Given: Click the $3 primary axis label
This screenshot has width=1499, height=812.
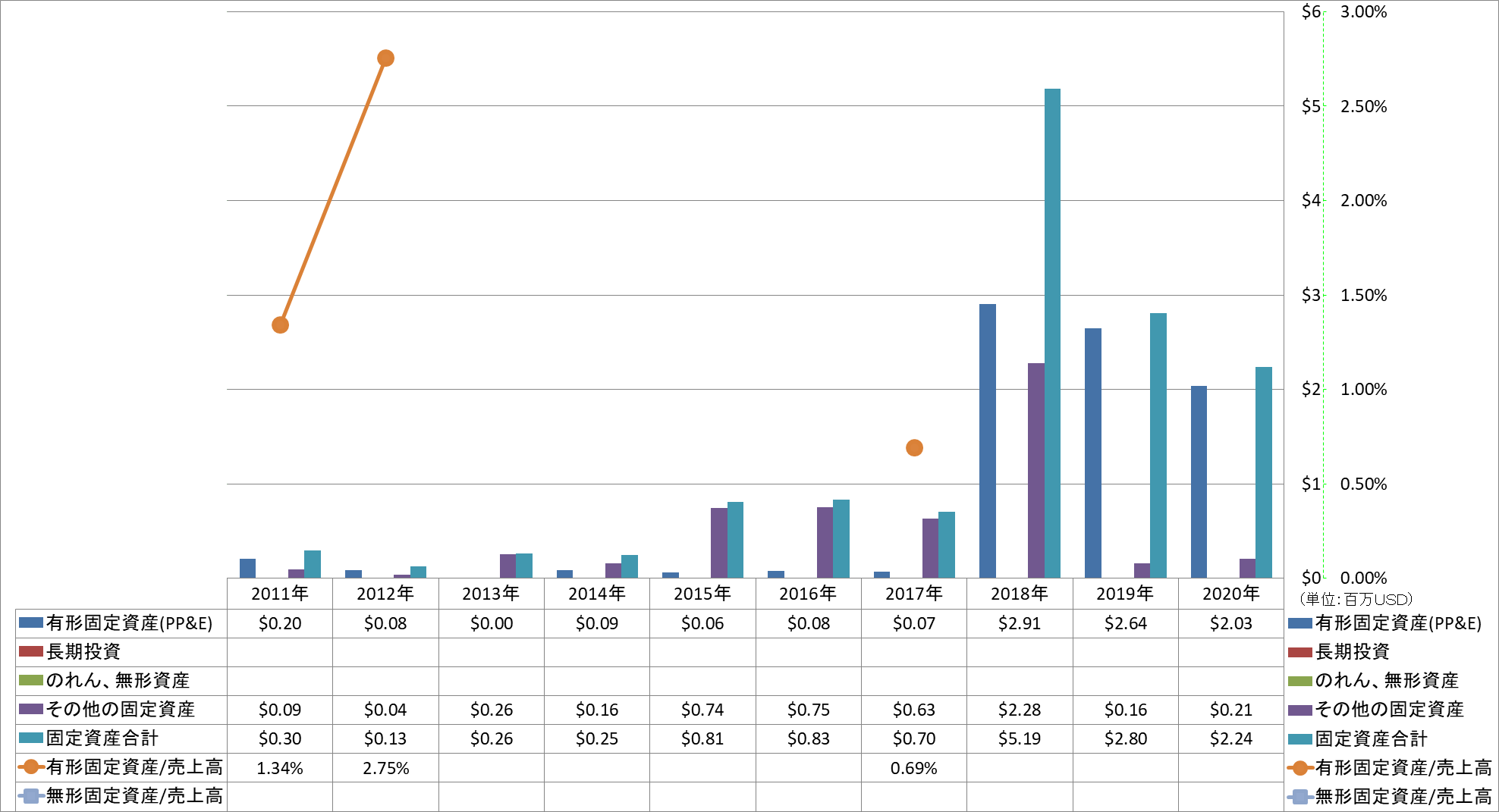Looking at the screenshot, I should pyautogui.click(x=1311, y=295).
